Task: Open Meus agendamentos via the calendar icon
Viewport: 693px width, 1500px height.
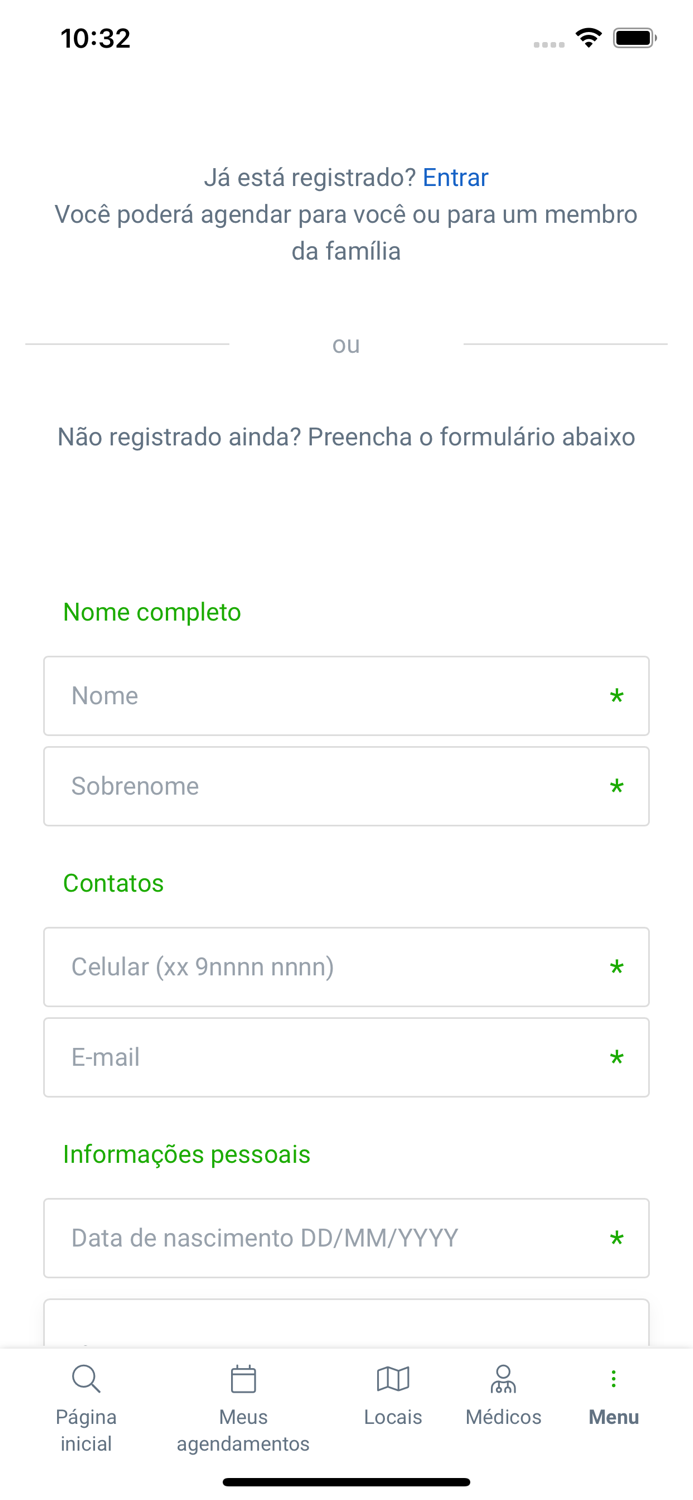Action: pos(243,1378)
